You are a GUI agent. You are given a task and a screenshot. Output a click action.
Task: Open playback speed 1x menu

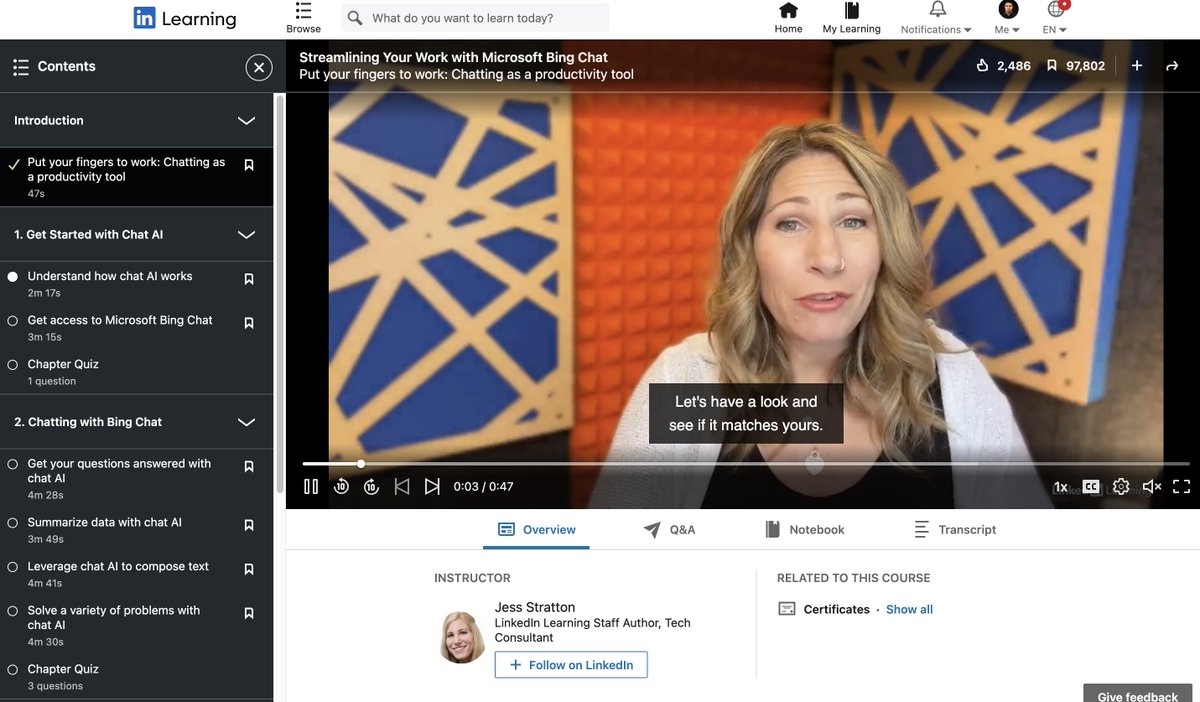click(x=1060, y=487)
